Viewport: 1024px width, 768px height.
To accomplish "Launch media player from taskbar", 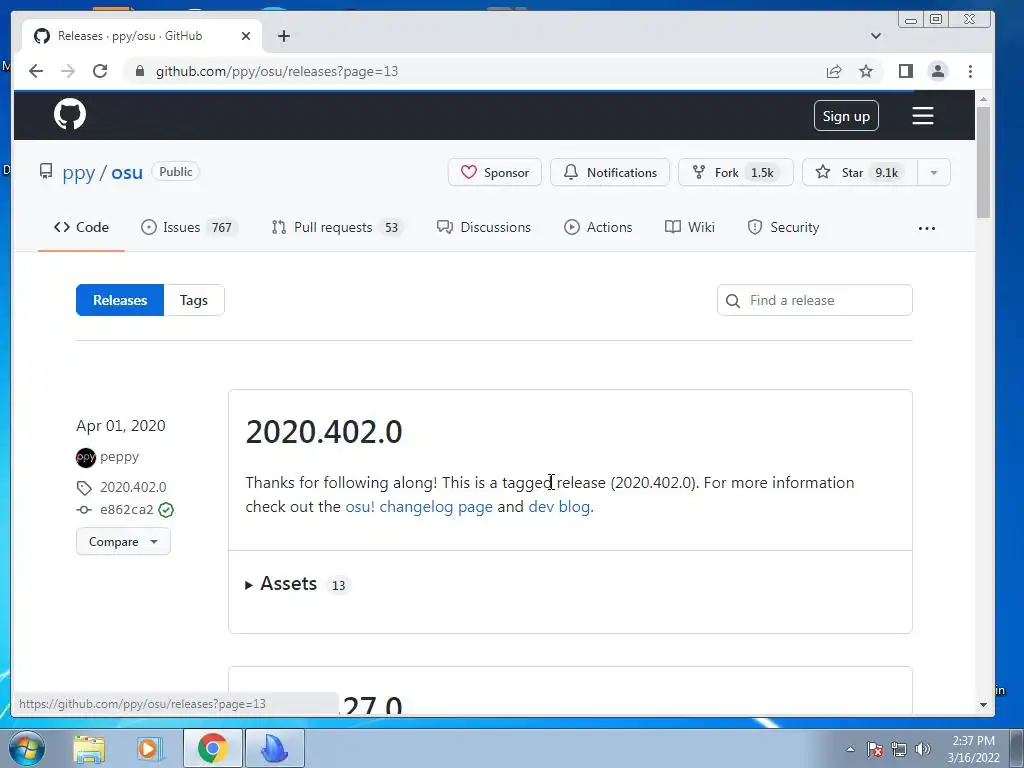I will 149,748.
